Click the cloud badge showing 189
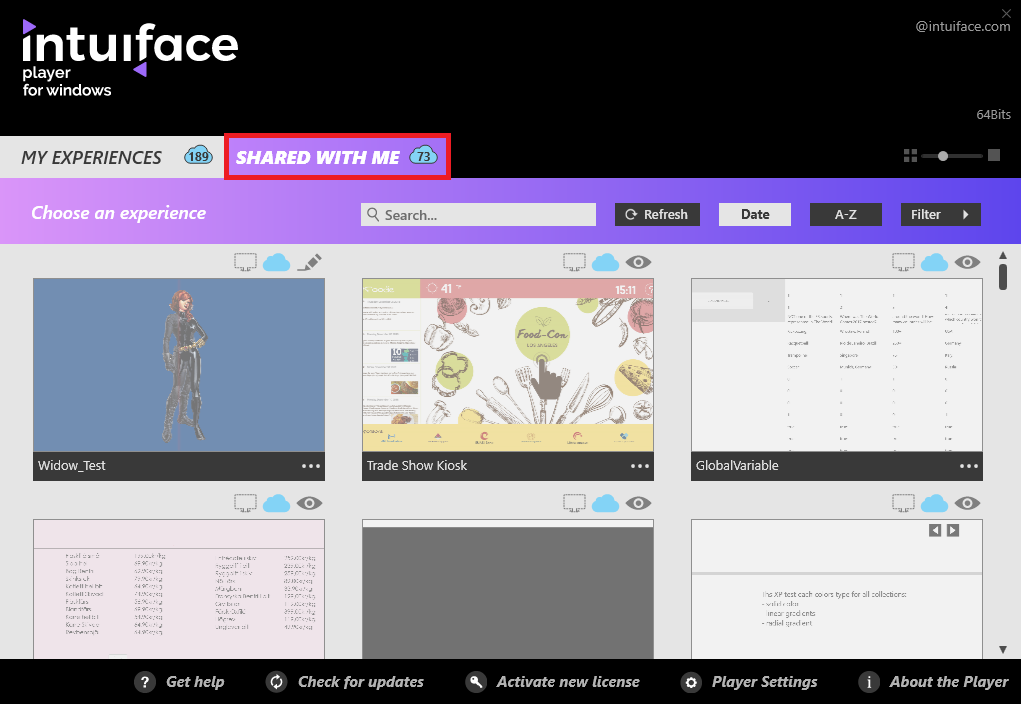Viewport: 1021px width, 704px height. 198,156
